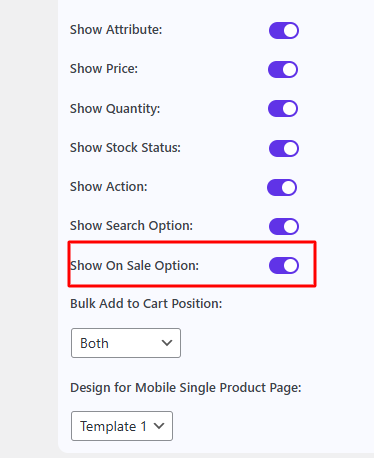Disable the Show Price switch
Image resolution: width=374 pixels, height=458 pixels.
coord(283,69)
